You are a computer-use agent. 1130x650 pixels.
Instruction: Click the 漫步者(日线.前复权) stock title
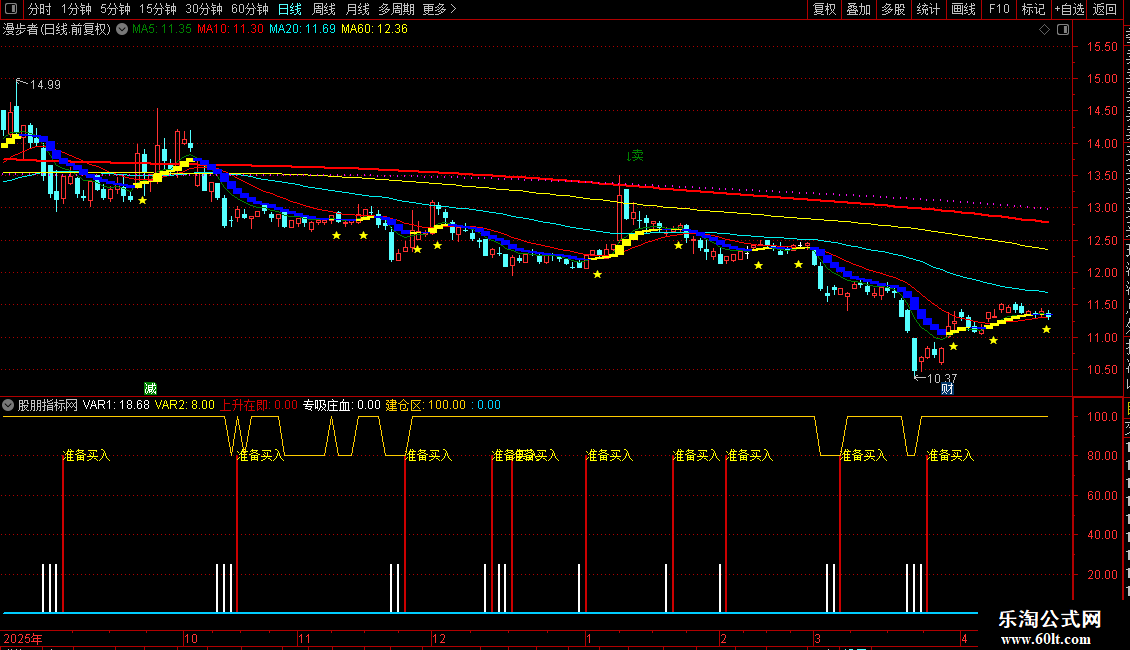pos(57,29)
